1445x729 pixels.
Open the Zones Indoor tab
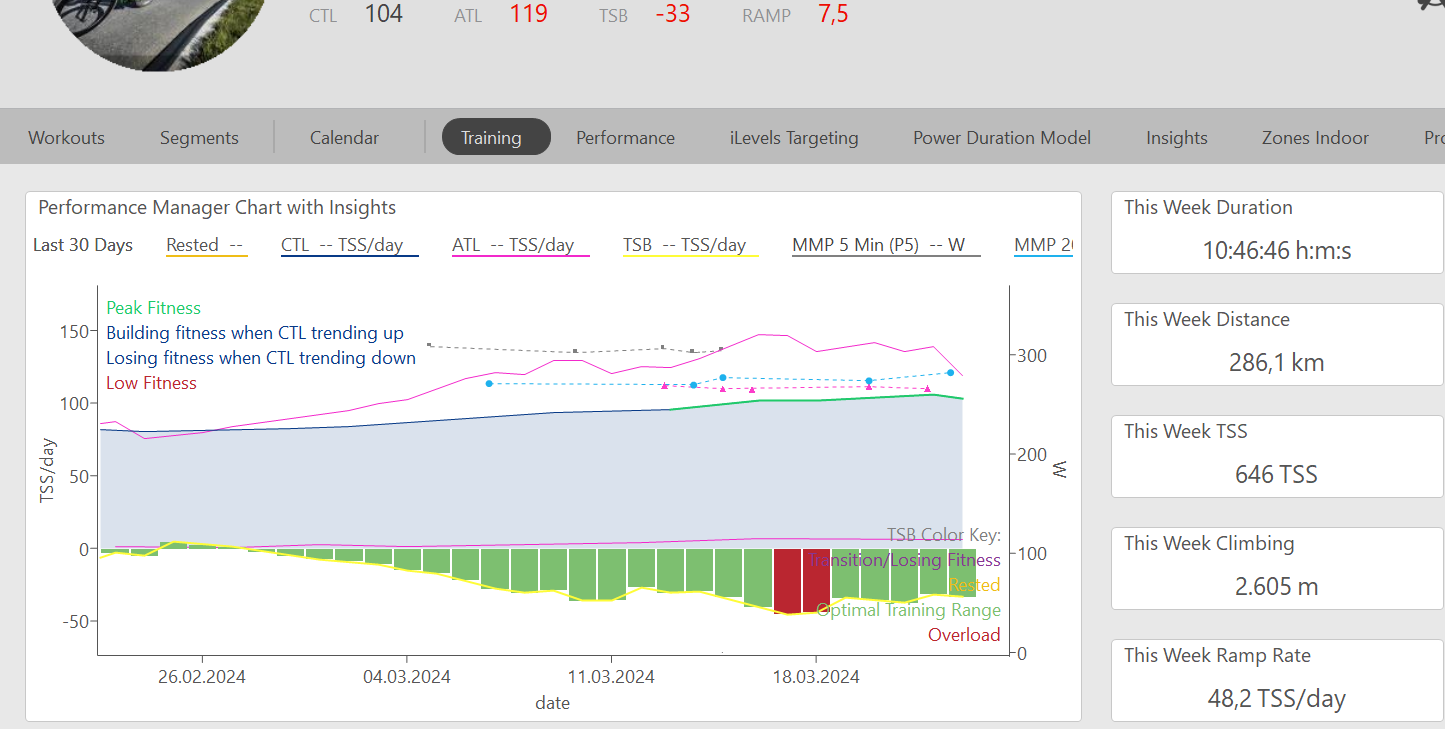point(1315,138)
